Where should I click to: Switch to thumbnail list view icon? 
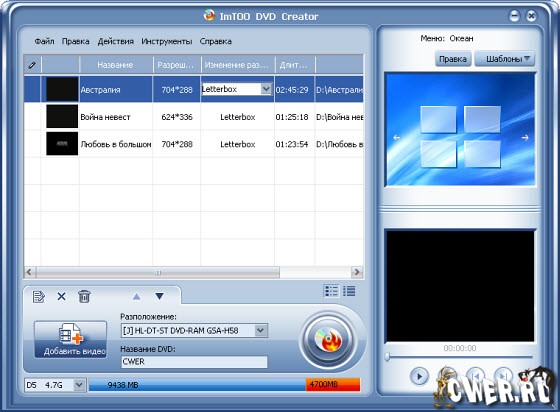(331, 291)
